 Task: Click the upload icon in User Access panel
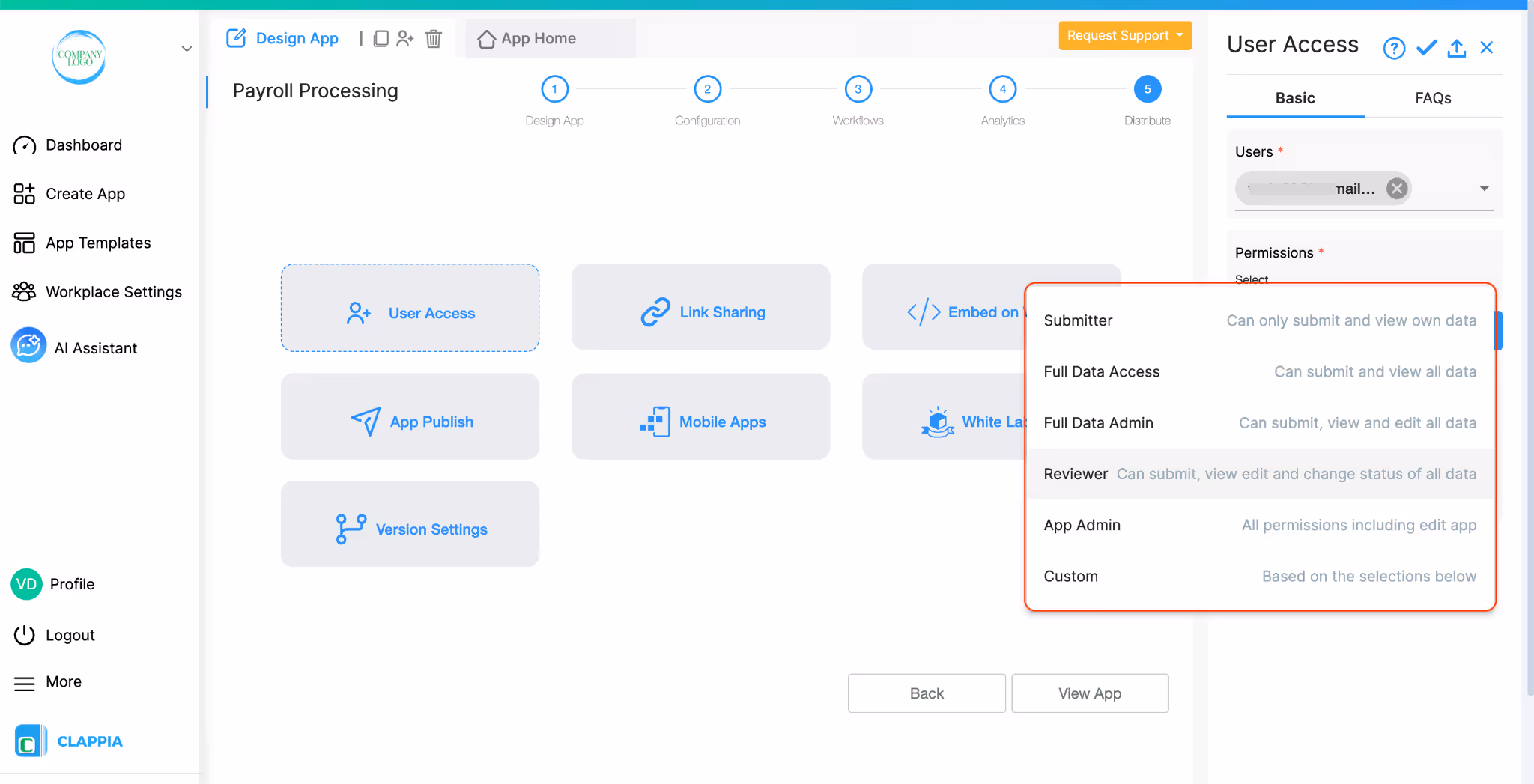coord(1456,47)
